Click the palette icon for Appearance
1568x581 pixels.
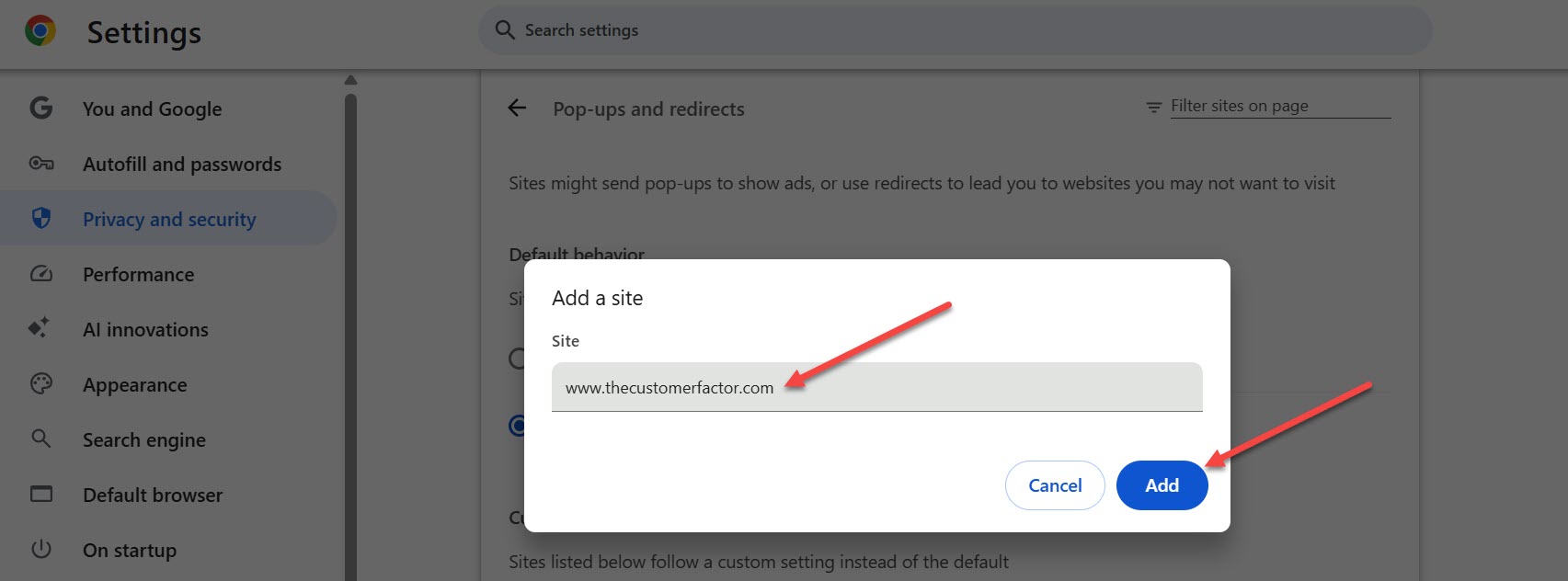pyautogui.click(x=41, y=383)
